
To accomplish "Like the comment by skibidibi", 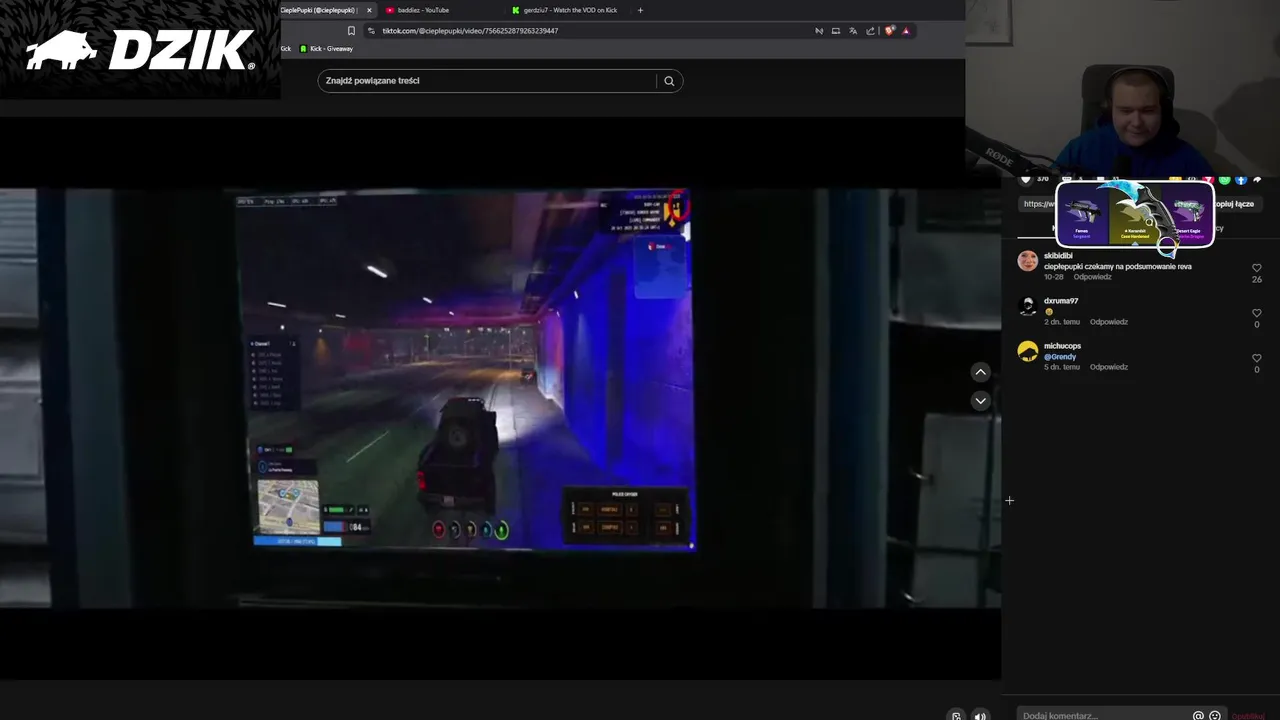I will tap(1257, 268).
